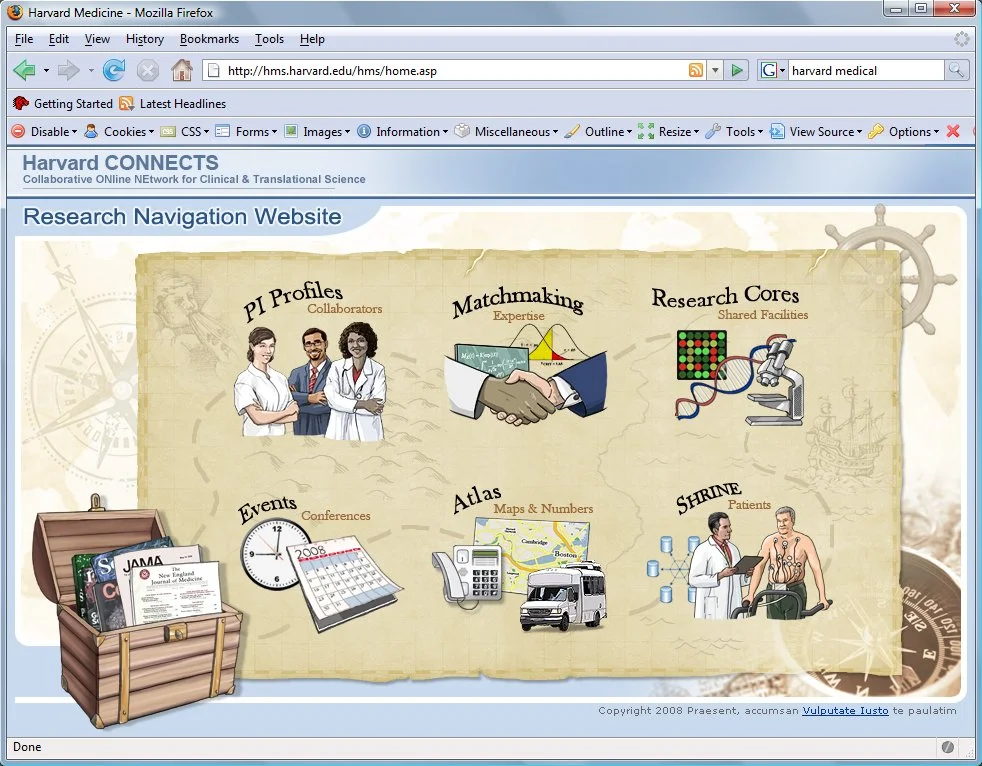This screenshot has width=982, height=766.
Task: Expand the Miscellaneous developer toolbar menu
Action: point(506,132)
